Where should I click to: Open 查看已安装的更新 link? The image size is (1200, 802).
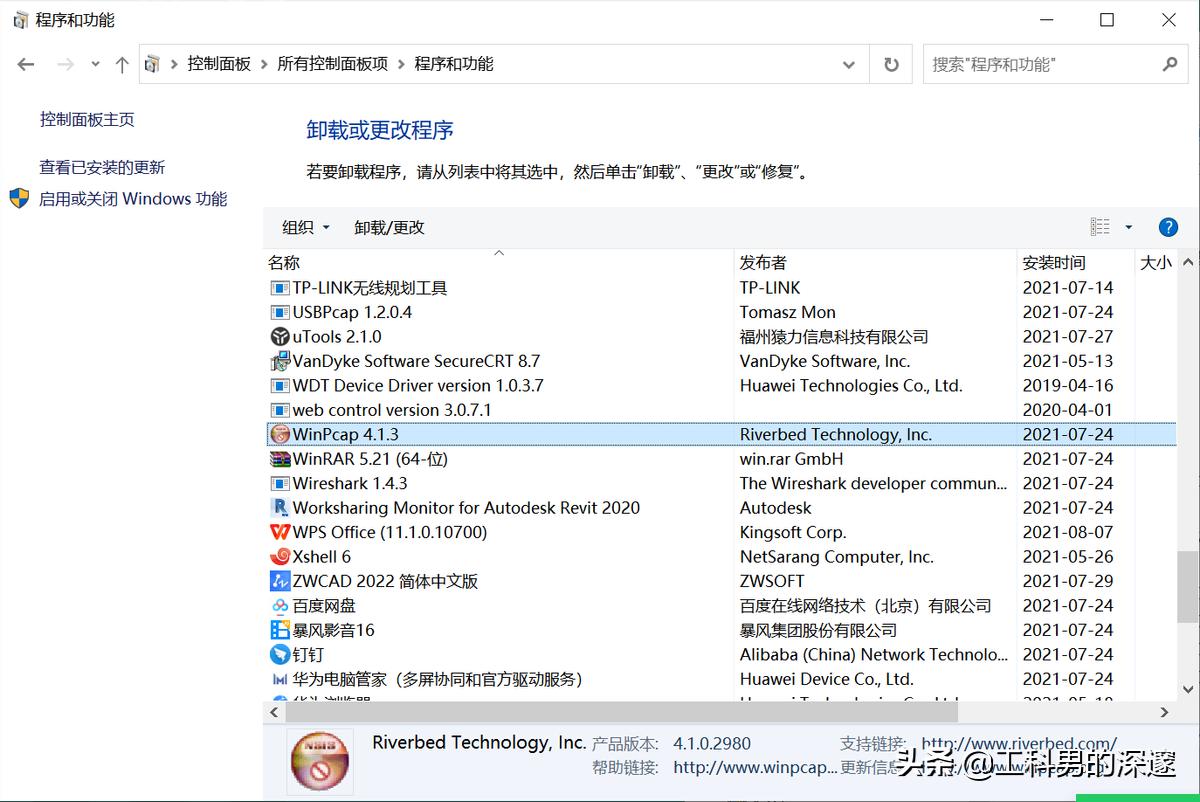click(x=86, y=167)
